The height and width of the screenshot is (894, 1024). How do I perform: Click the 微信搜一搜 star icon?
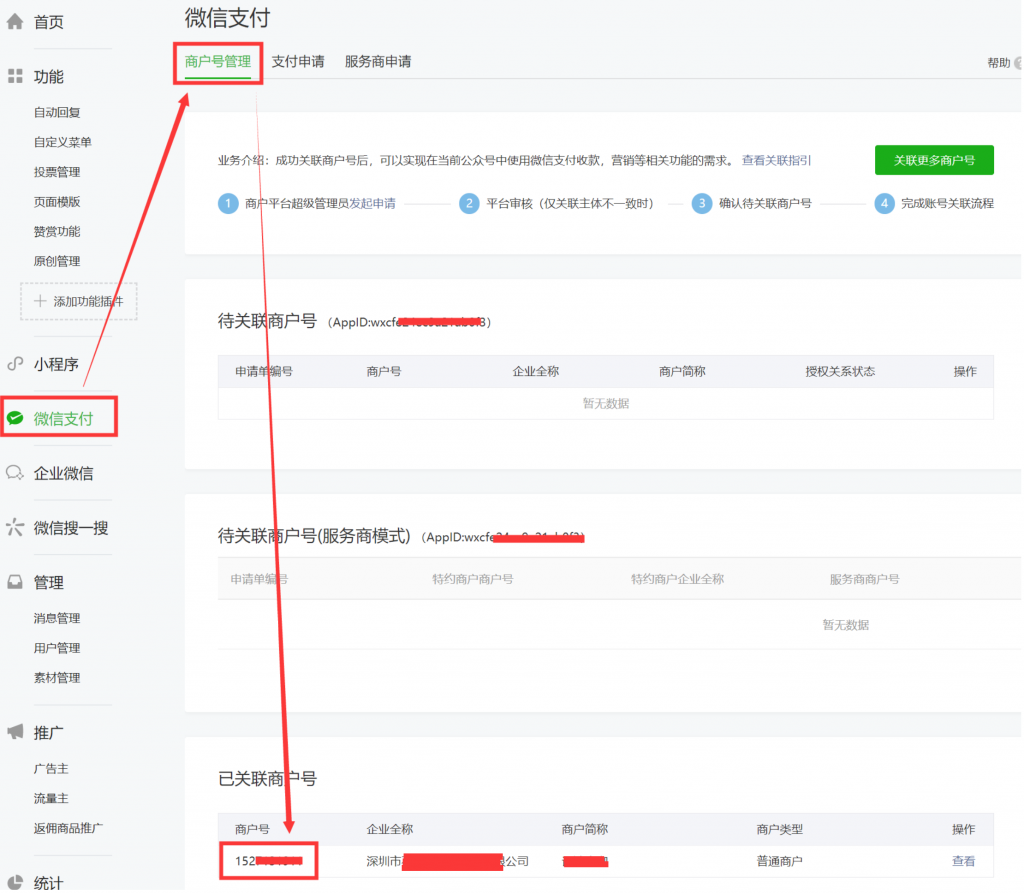tap(15, 527)
